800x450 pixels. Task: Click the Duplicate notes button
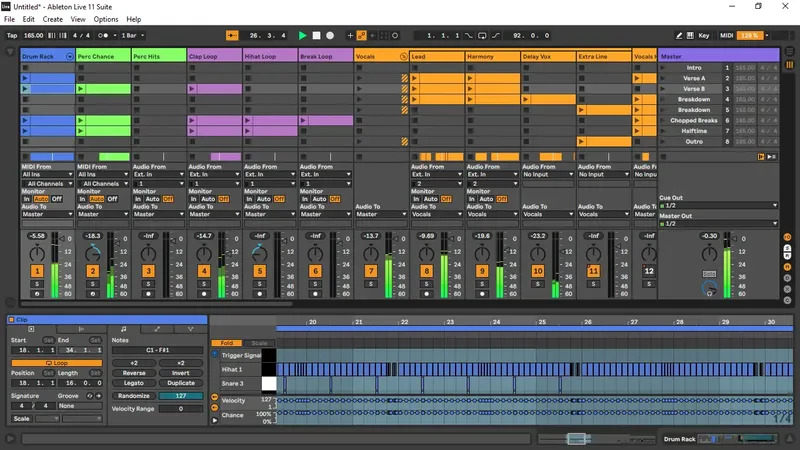coord(181,383)
